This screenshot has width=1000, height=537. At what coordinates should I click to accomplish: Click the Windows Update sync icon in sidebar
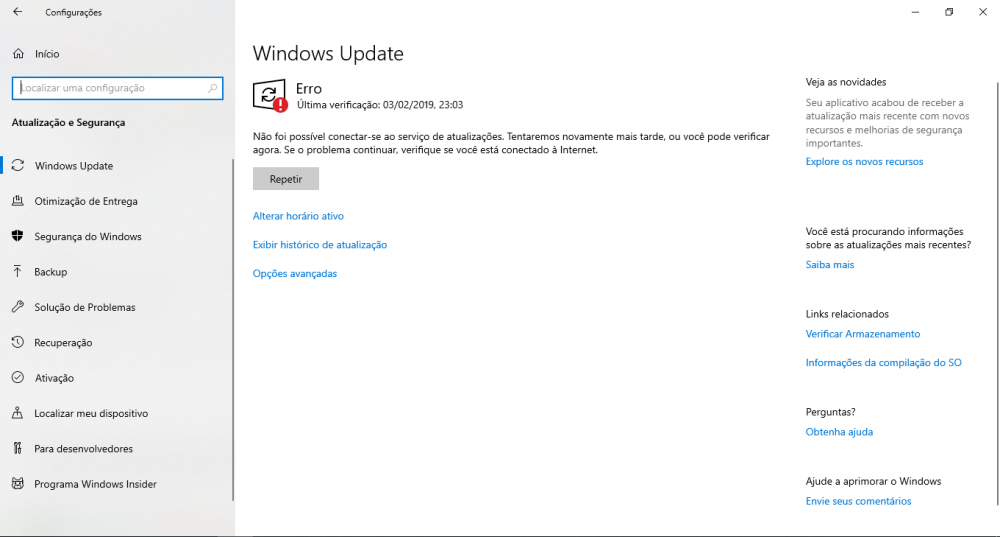click(18, 165)
